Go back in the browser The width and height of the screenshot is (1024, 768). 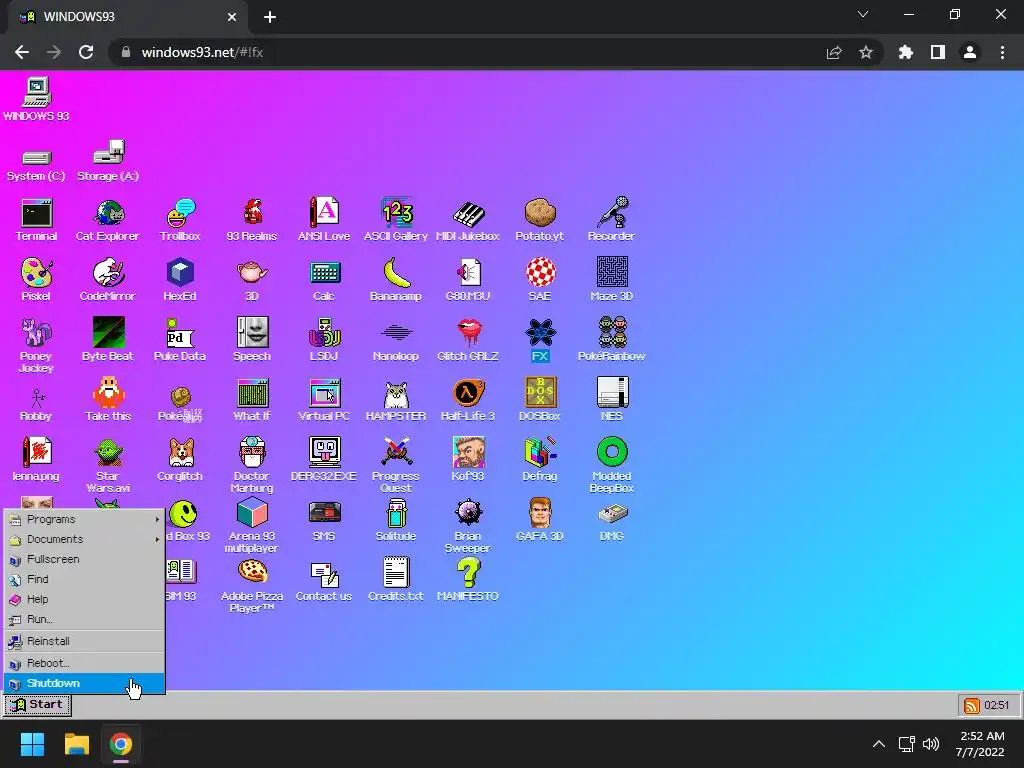(x=22, y=52)
